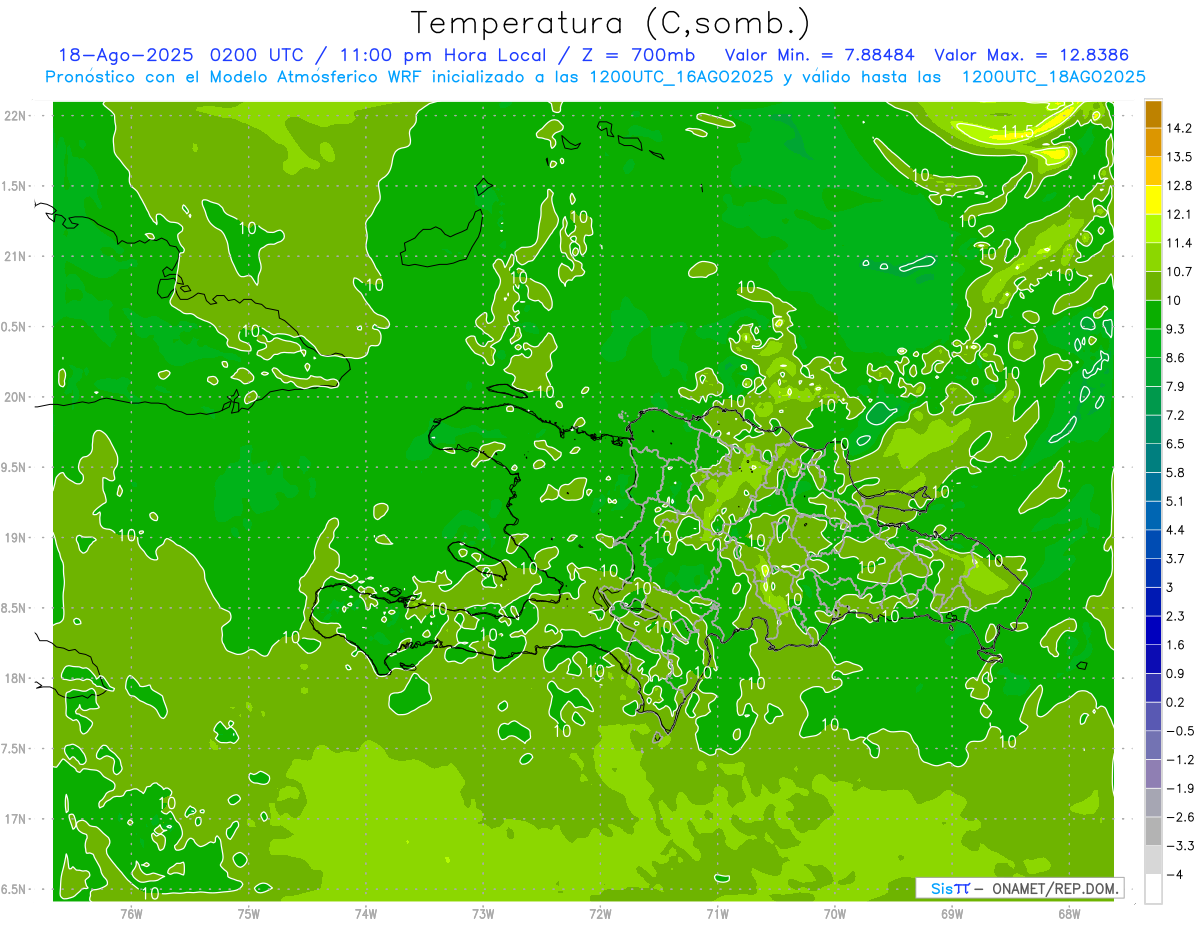This screenshot has height=927, width=1200.
Task: Pick the dark blue swatch between 1.6 and 2.3
Action: [1153, 630]
